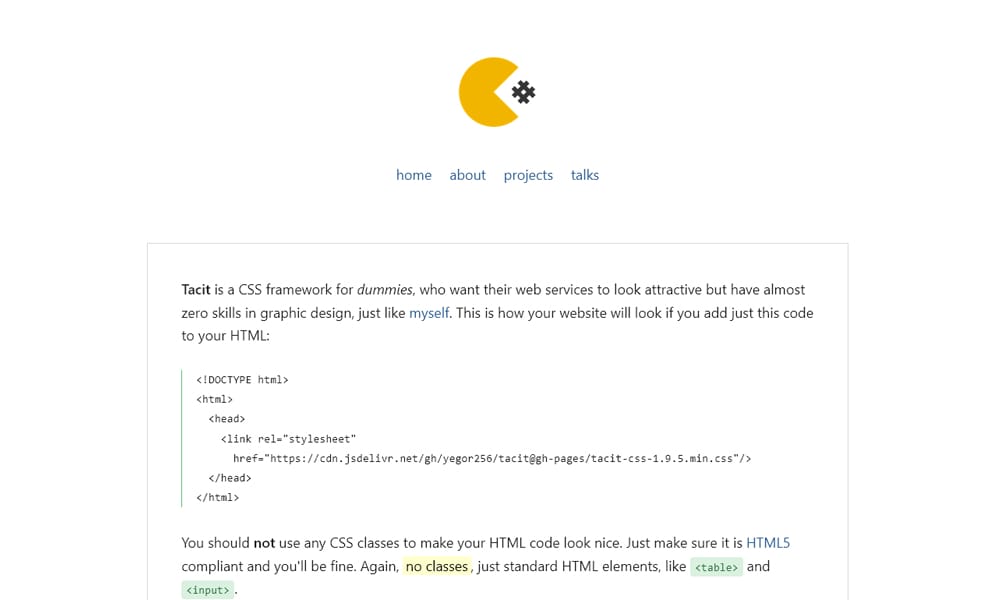
Task: Click the bold word 'not' in the paragraph
Action: 263,542
